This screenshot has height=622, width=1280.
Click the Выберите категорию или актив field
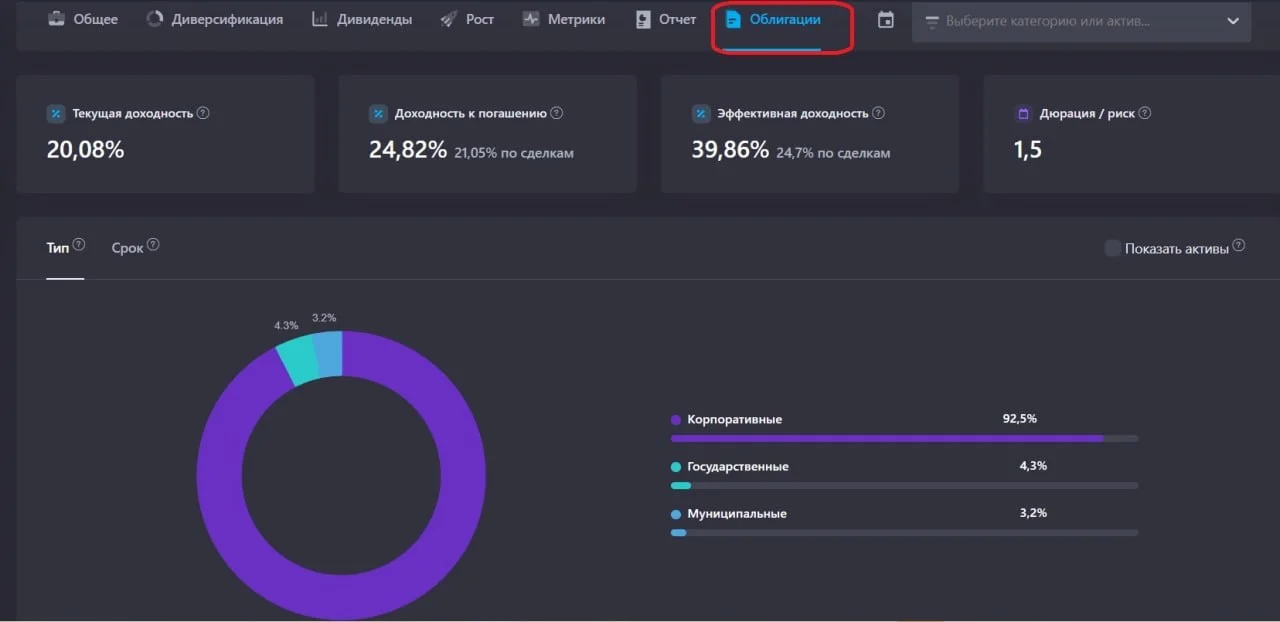tap(1081, 21)
